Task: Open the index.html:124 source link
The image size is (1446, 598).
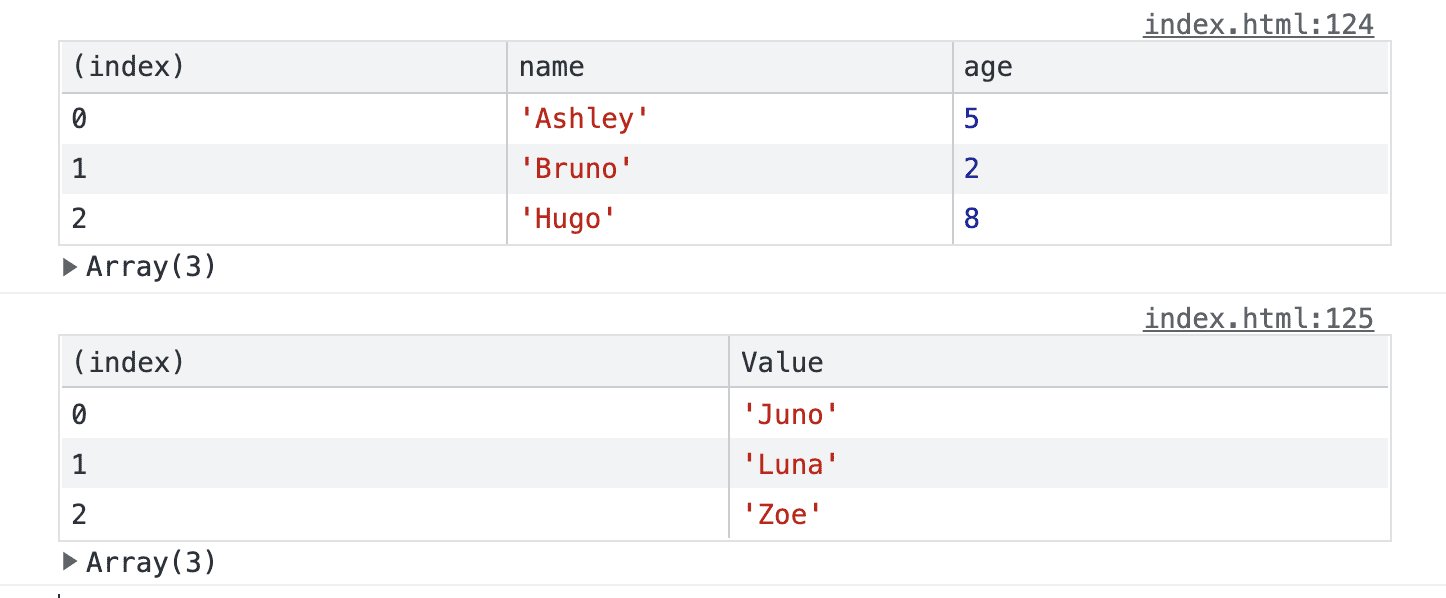Action: 1259,24
